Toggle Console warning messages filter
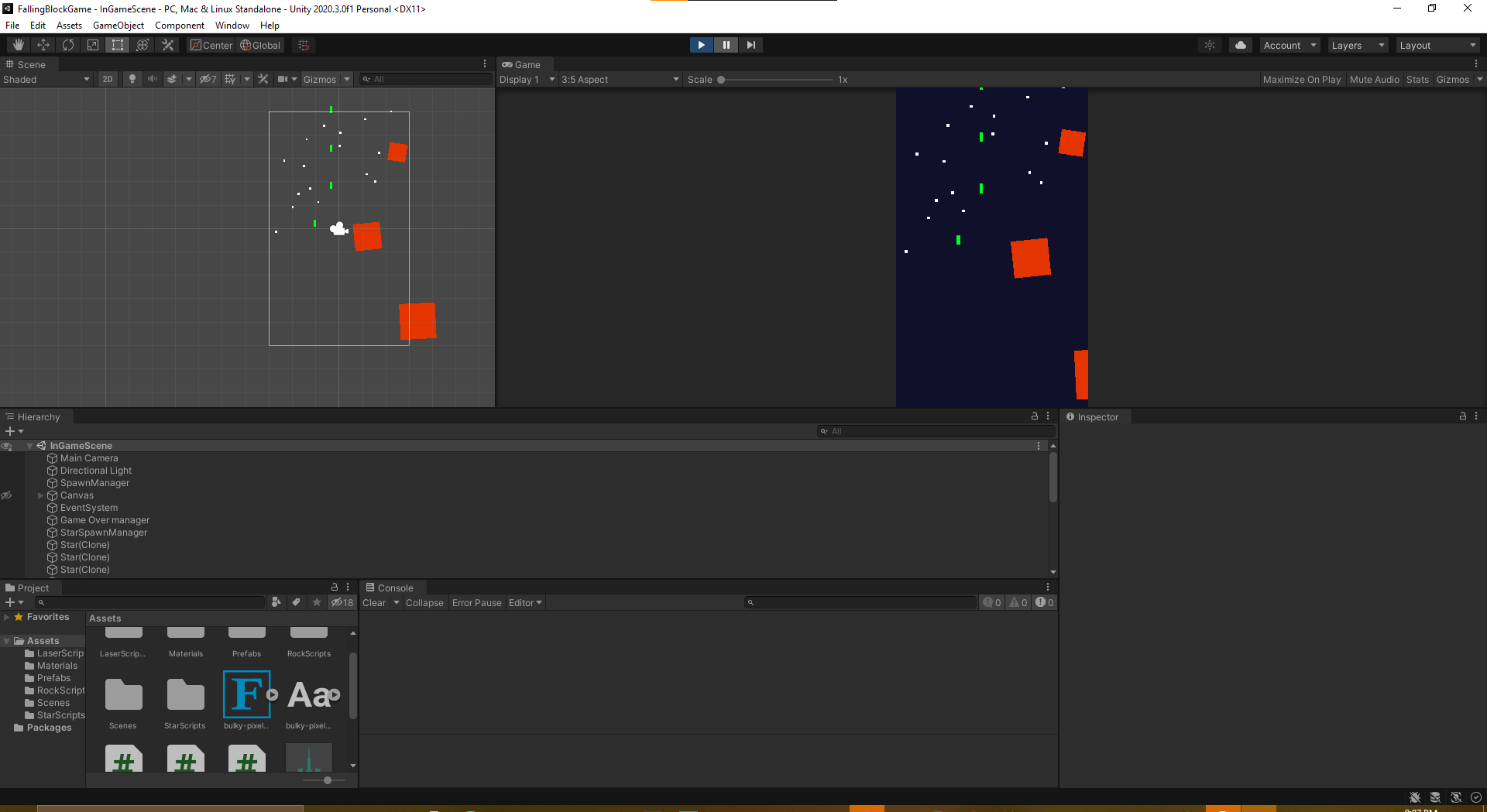Viewport: 1487px width, 812px height. (1018, 602)
